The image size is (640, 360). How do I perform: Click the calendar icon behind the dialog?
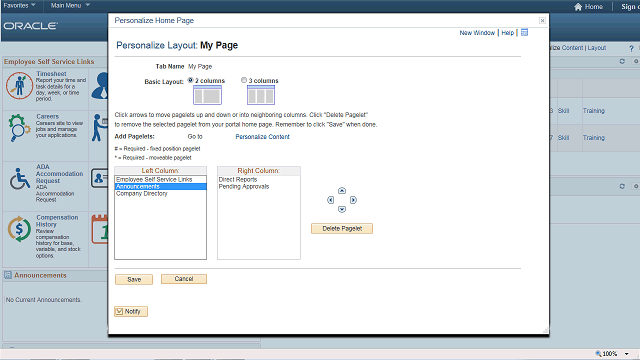point(100,229)
